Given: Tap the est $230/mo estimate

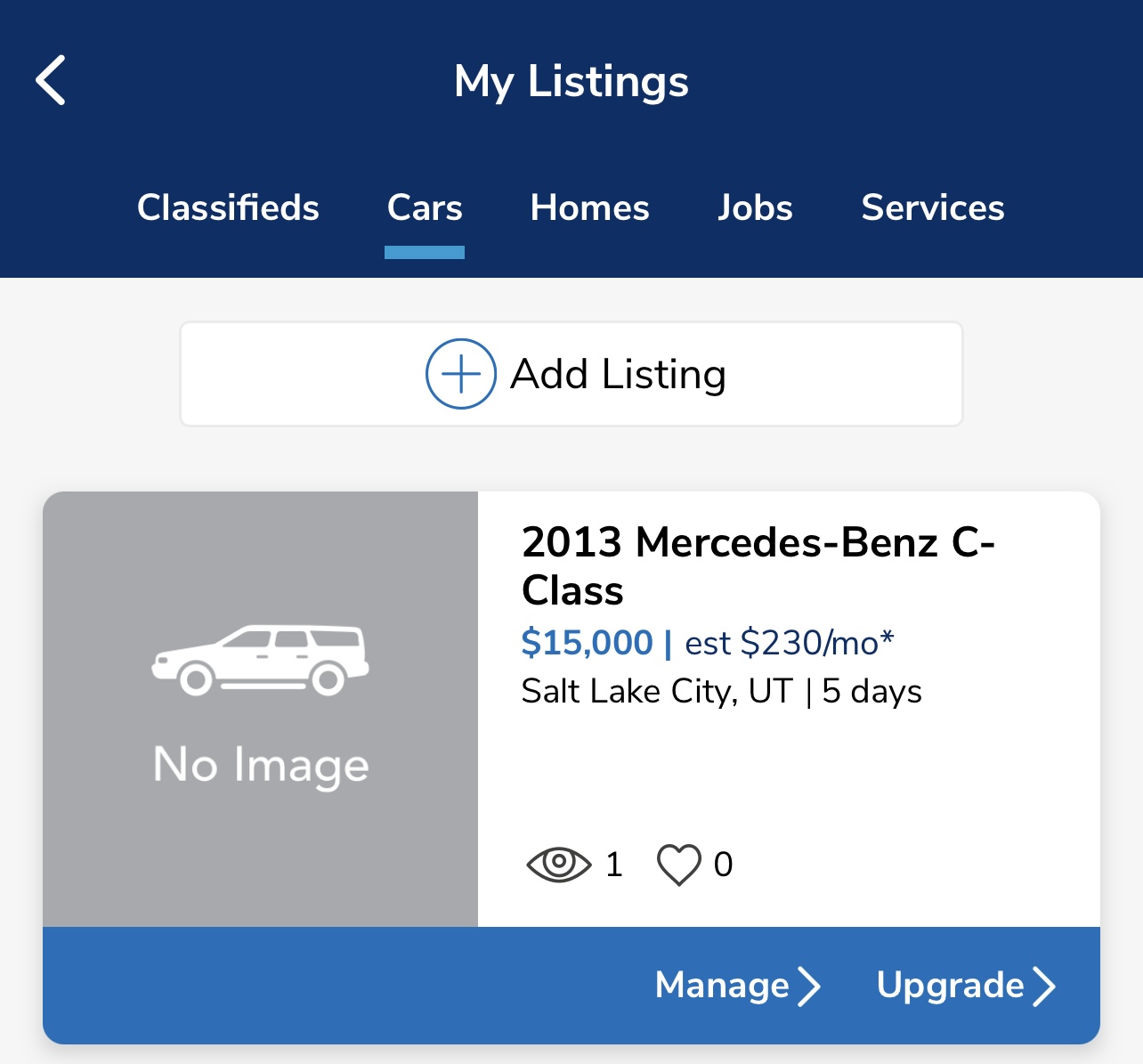Looking at the screenshot, I should (789, 642).
